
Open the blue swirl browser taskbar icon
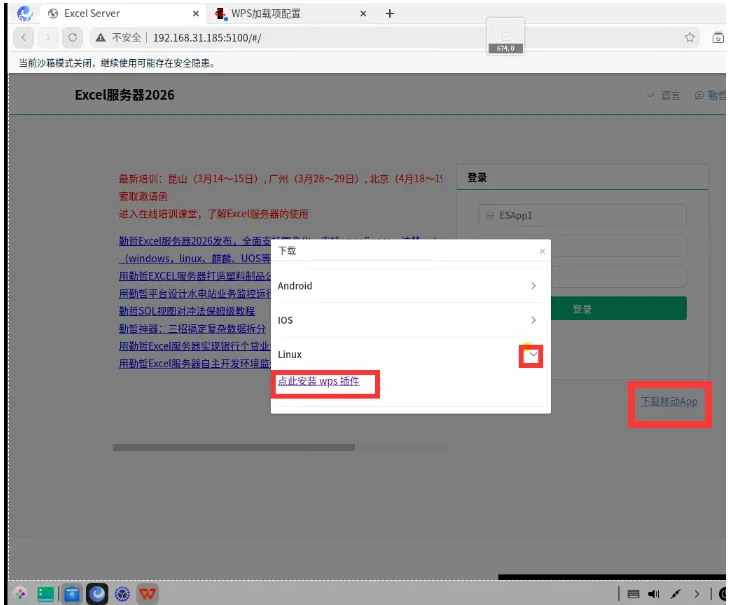coord(97,594)
